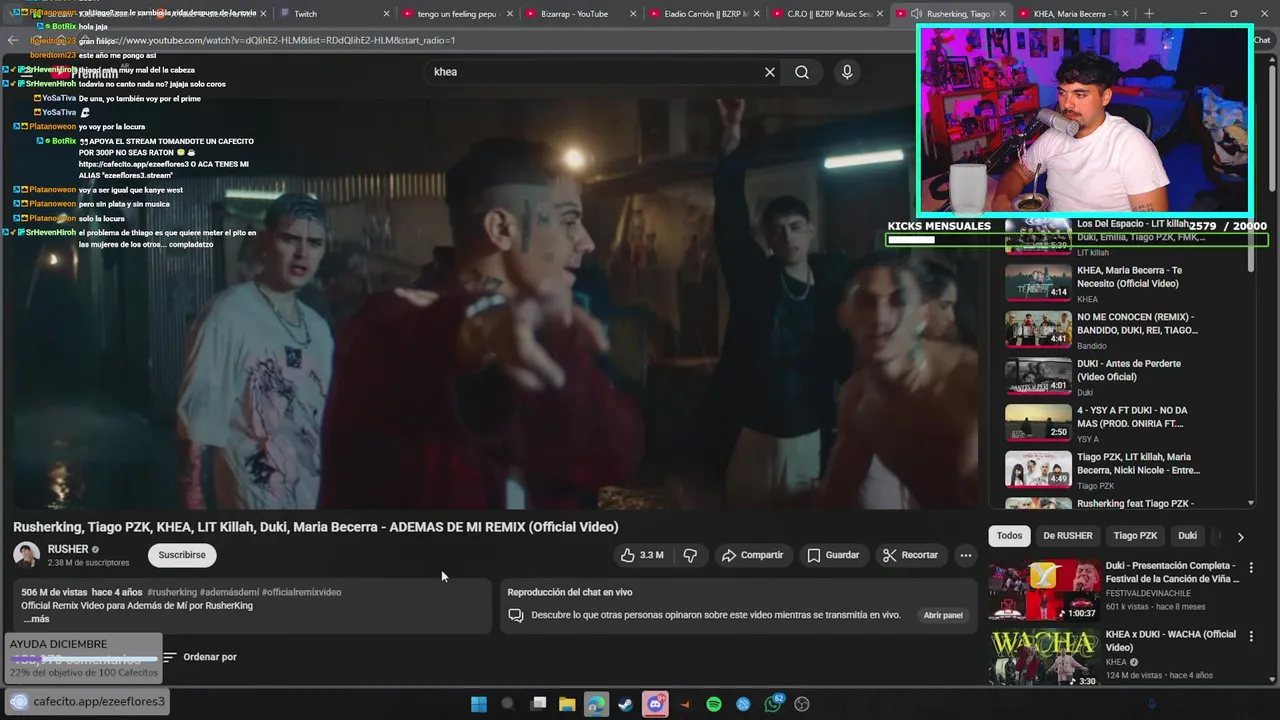This screenshot has height=720, width=1280.
Task: Select the Duki filter chip
Action: 1187,536
